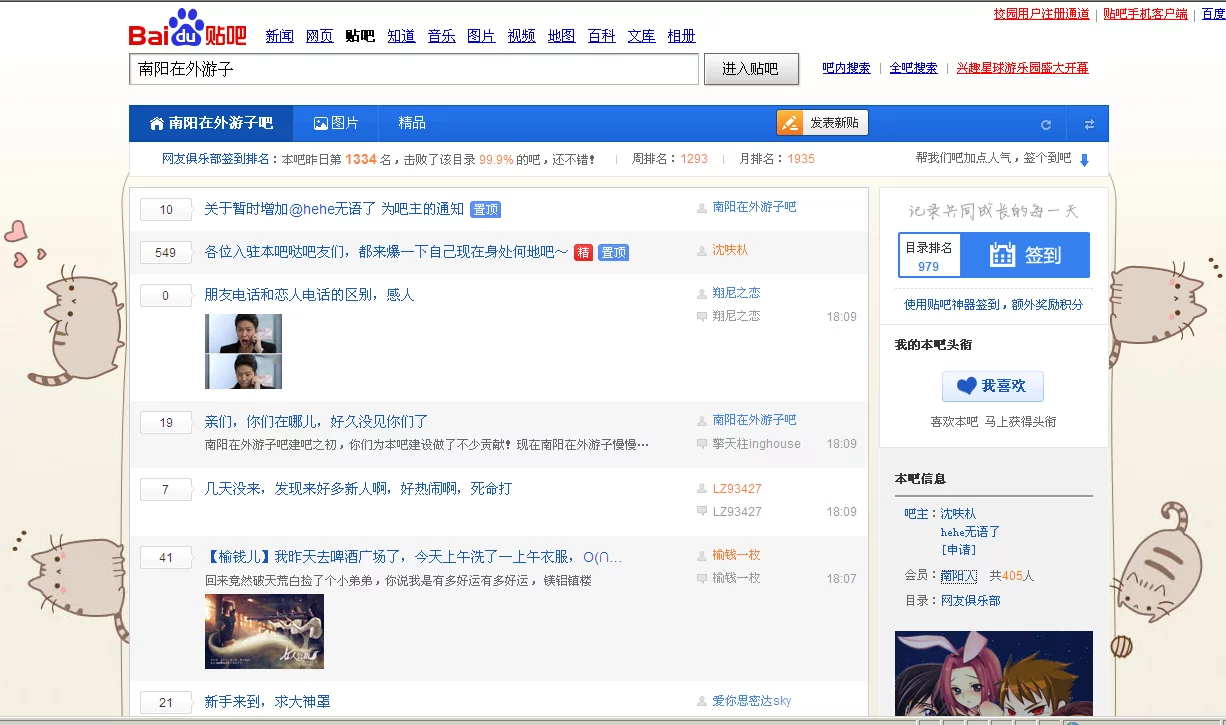The width and height of the screenshot is (1226, 725).
Task: Click the reply bubble icon beside gray LZ93427
Action: (x=702, y=512)
